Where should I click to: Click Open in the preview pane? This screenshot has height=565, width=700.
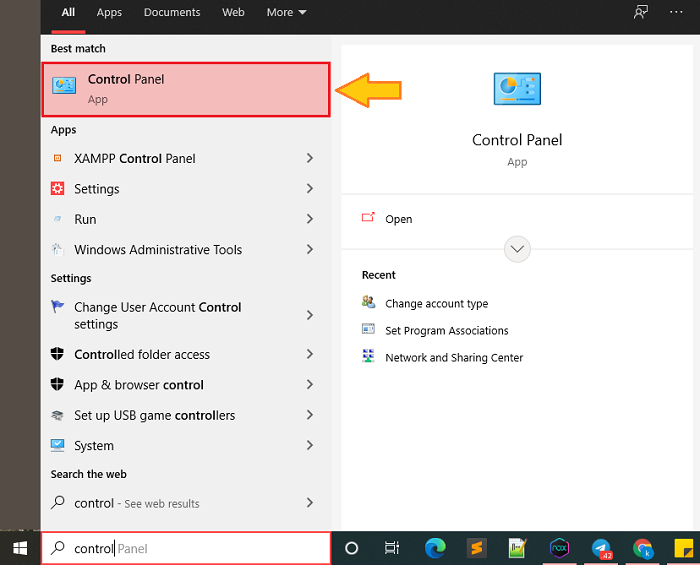pos(398,219)
